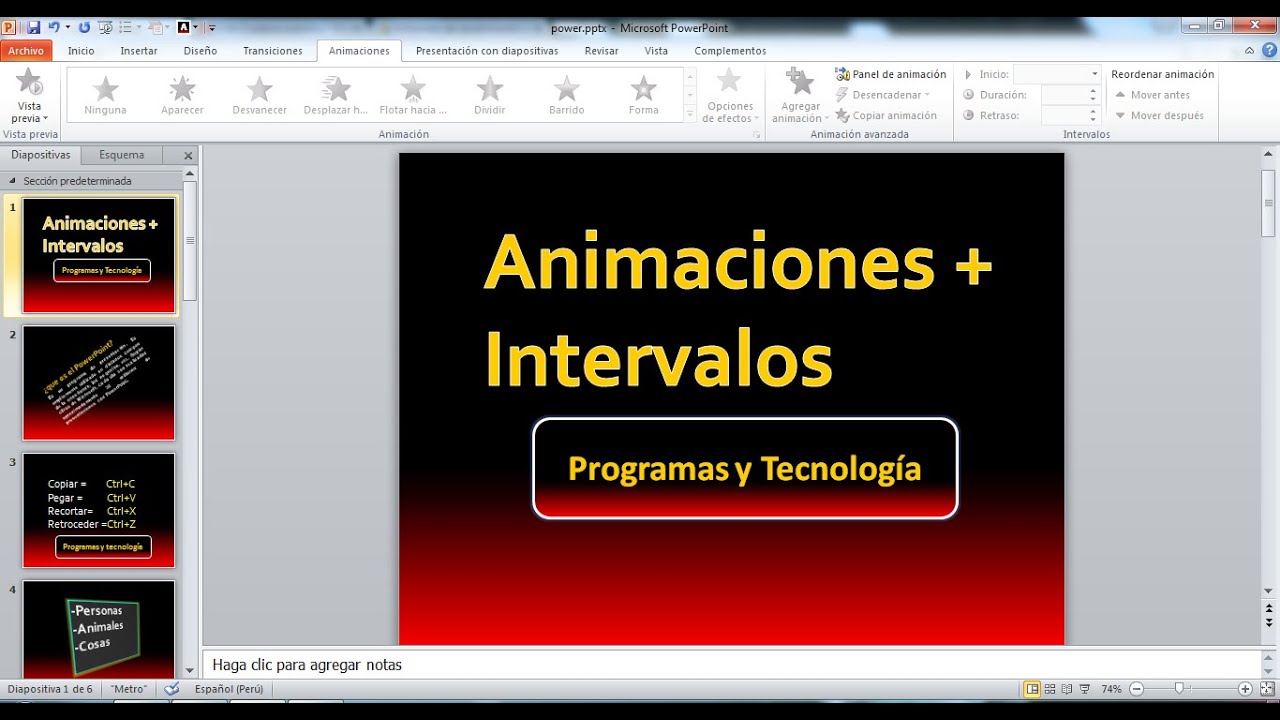This screenshot has width=1280, height=720.
Task: Switch to the Inicio tab
Action: [x=81, y=51]
